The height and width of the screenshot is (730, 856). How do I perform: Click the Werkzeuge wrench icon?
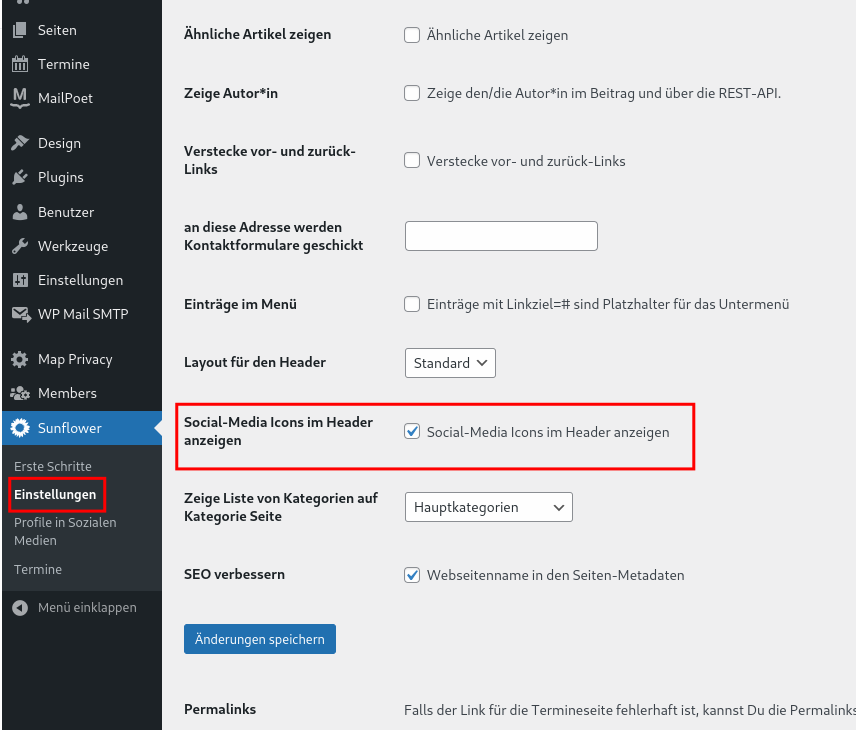(20, 246)
